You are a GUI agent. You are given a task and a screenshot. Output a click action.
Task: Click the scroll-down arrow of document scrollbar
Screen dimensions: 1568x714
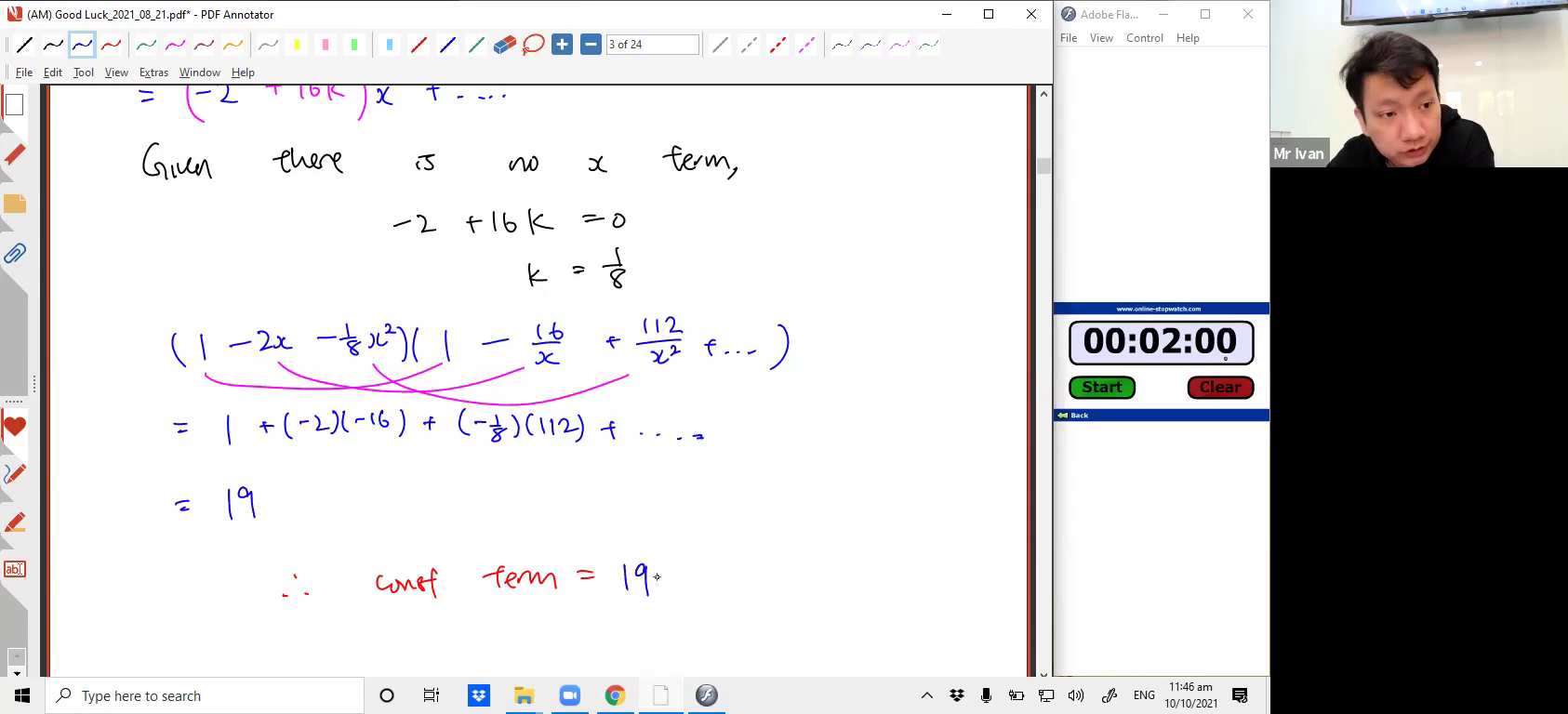[1043, 675]
